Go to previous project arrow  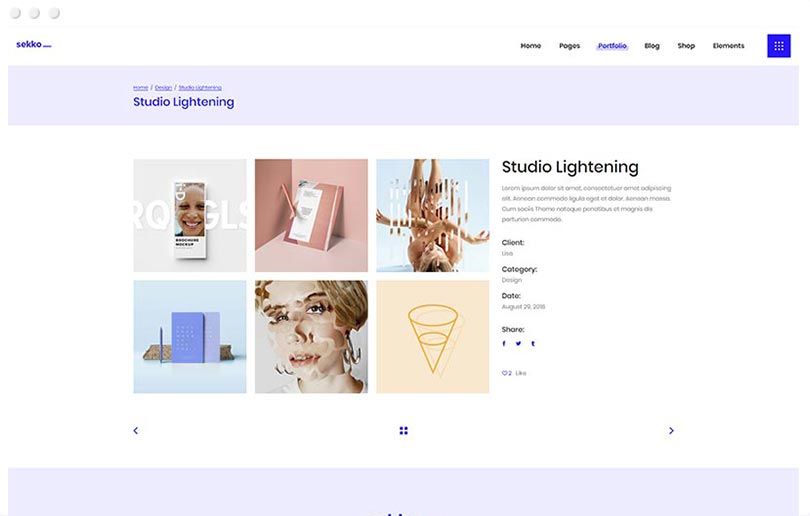click(x=136, y=431)
